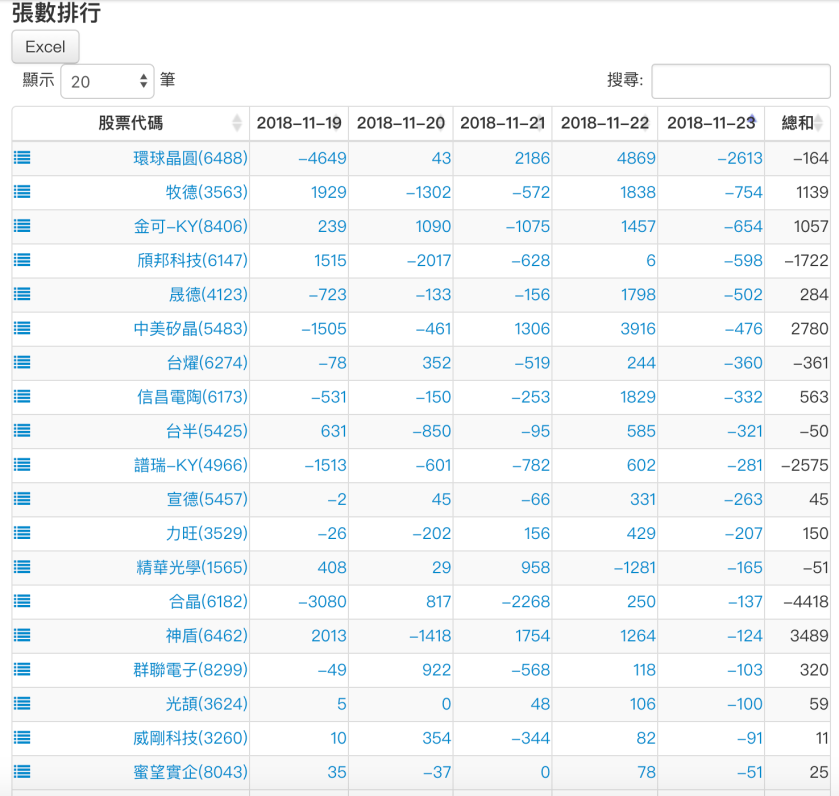Click the list icon next to 牧德(3563)
The width and height of the screenshot is (839, 796).
point(21,192)
